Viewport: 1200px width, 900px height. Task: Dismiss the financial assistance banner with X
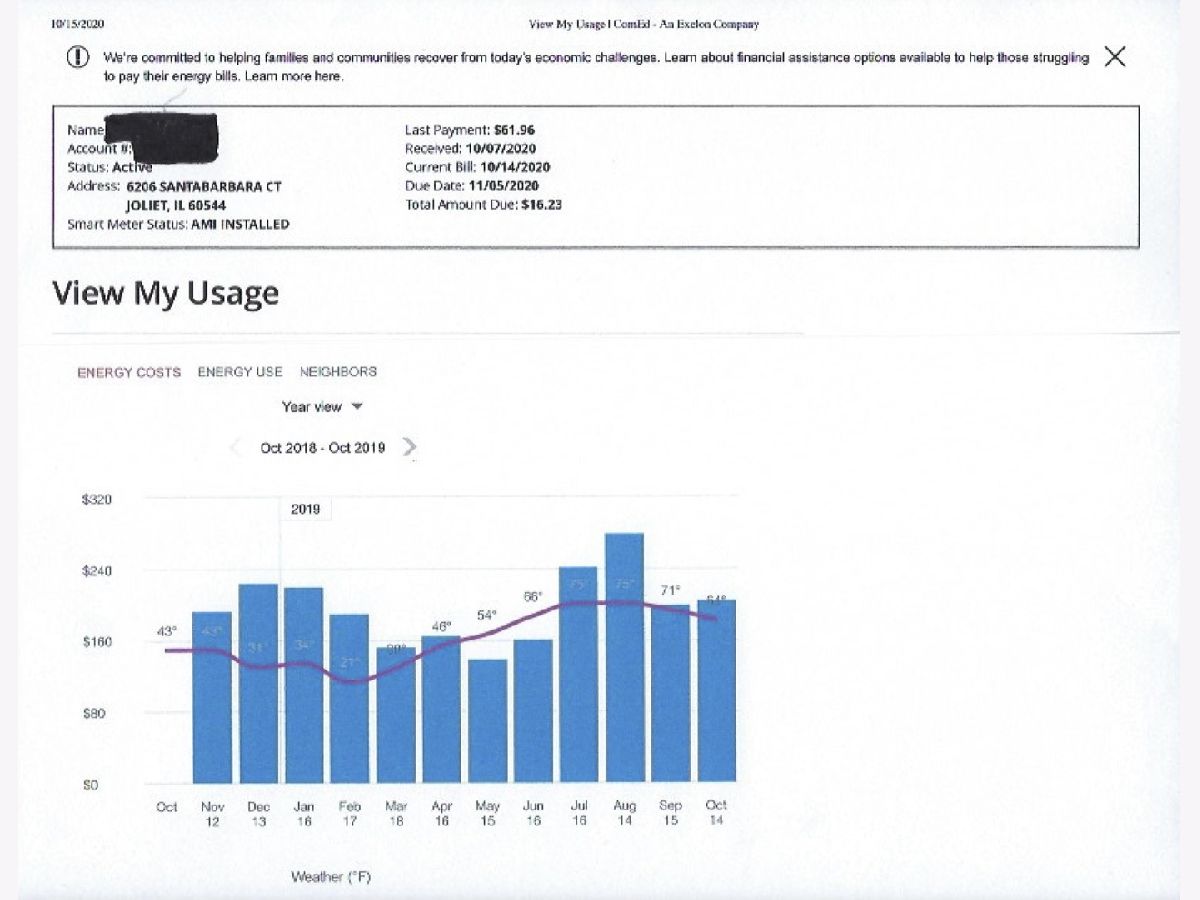pos(1114,57)
